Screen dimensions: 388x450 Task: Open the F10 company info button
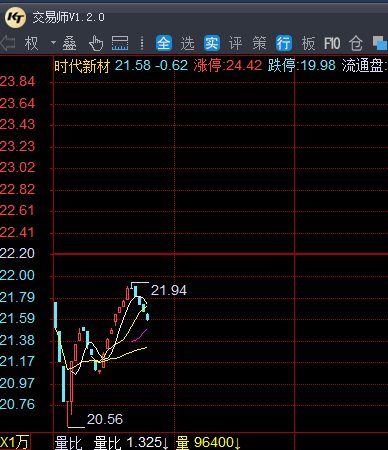[x=332, y=44]
